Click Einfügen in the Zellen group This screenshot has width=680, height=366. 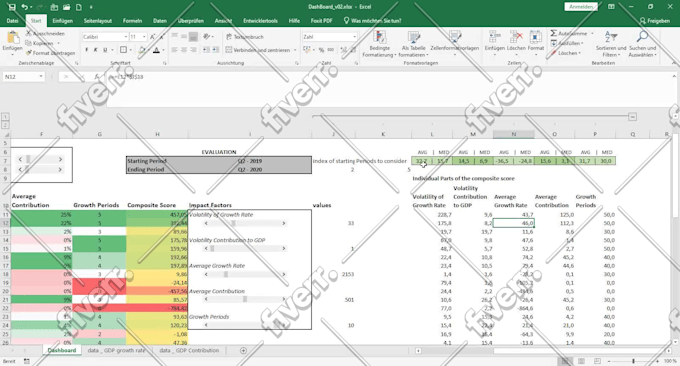(x=494, y=41)
